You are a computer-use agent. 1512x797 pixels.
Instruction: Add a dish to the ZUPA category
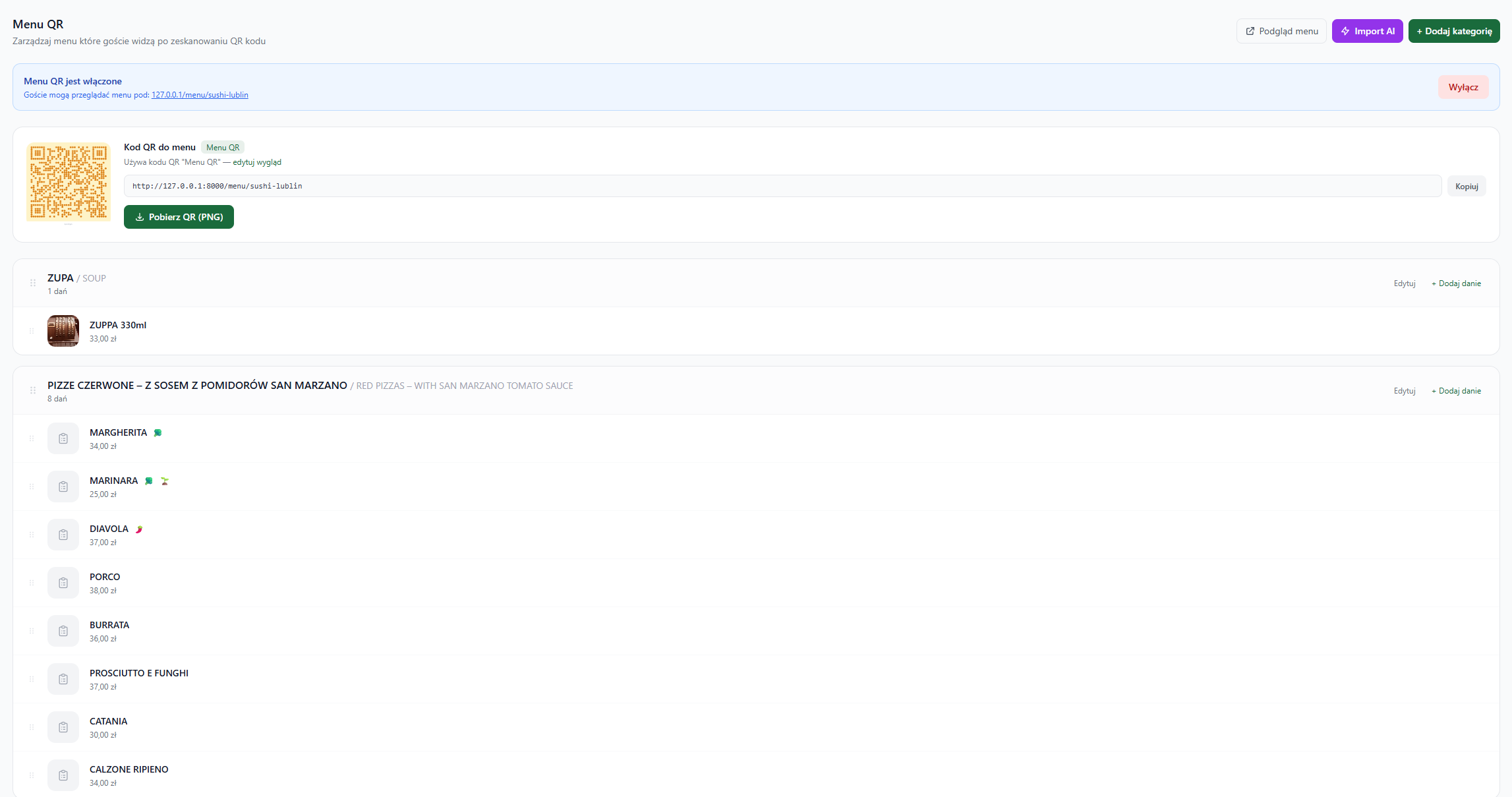coord(1455,283)
